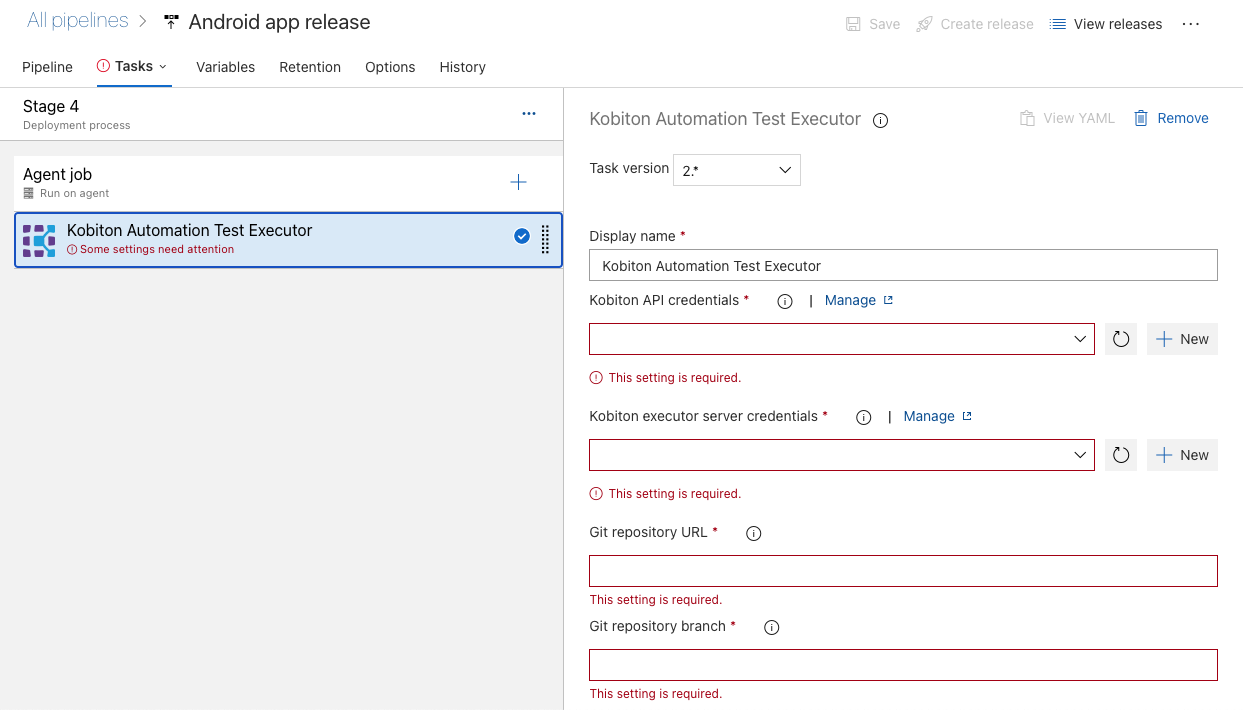Switch to the History tab
Viewport: 1243px width, 710px height.
tap(462, 67)
